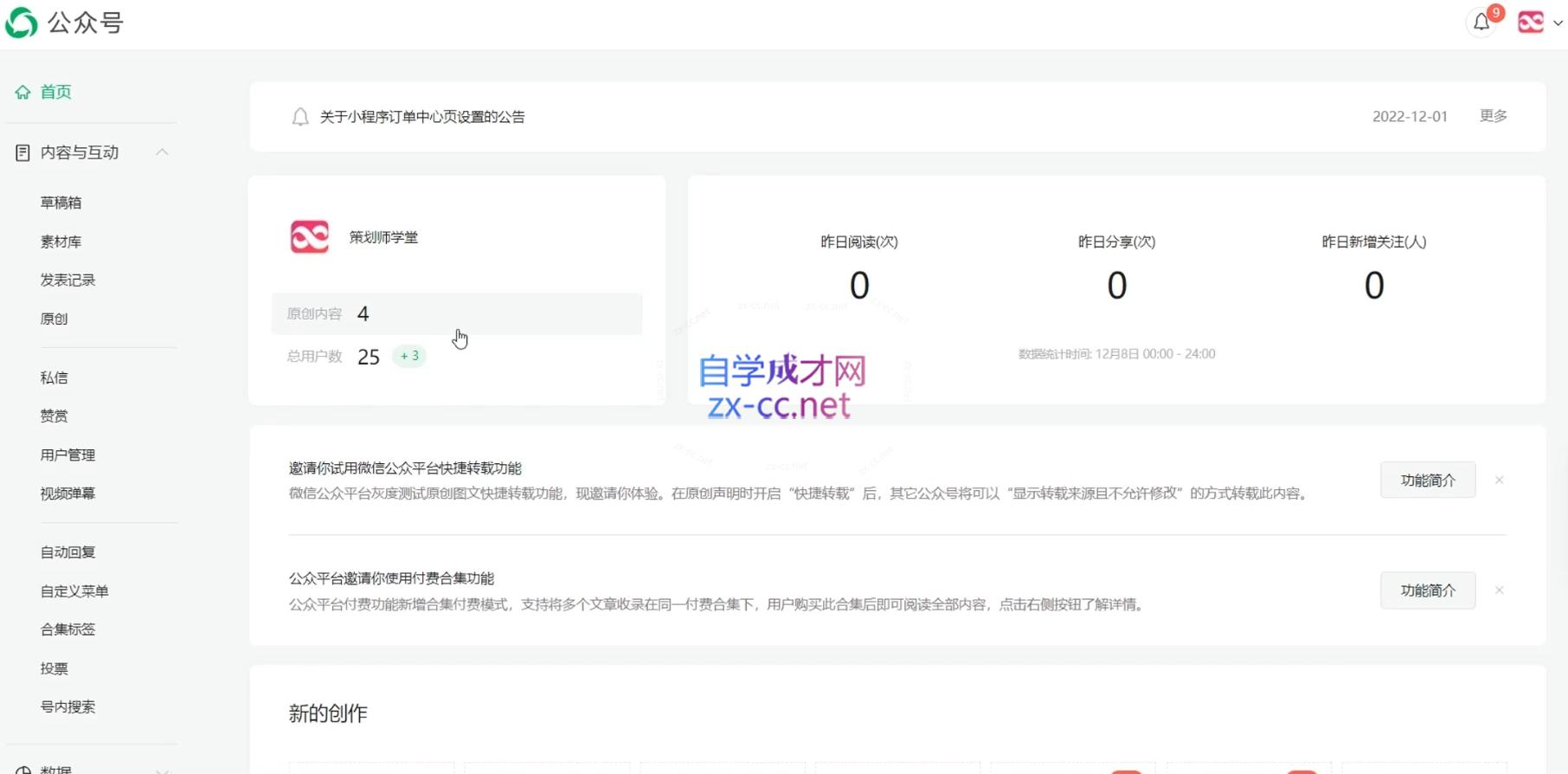1568x774 pixels.
Task: Open the 关于小程序订单中心页设置的公告 announcement
Action: 422,117
